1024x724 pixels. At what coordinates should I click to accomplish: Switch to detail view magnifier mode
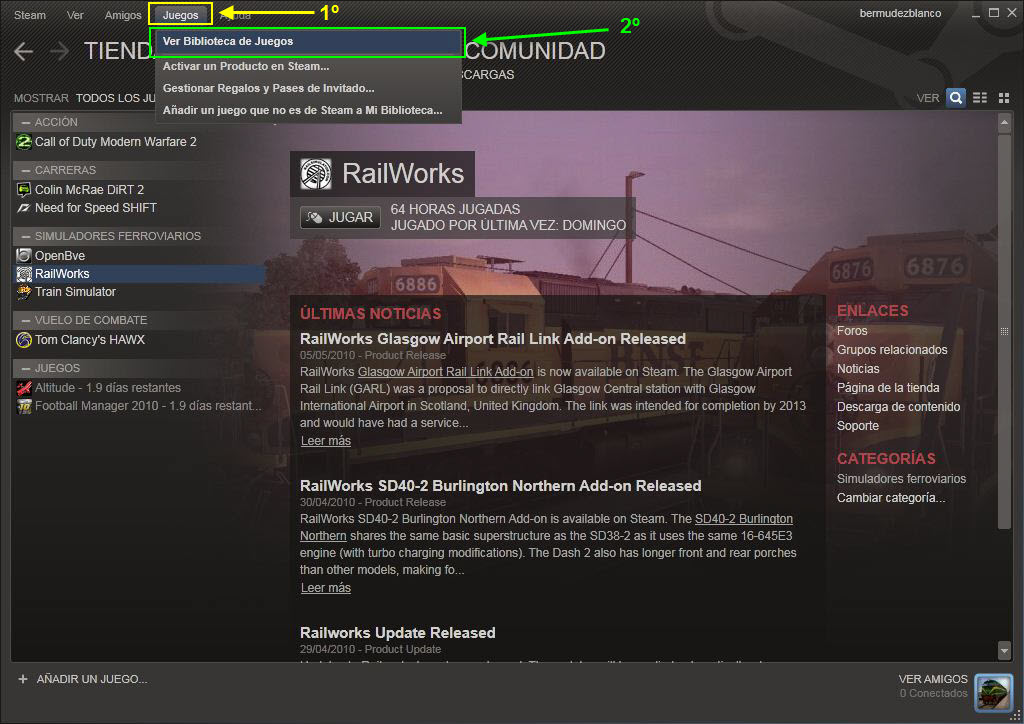956,98
